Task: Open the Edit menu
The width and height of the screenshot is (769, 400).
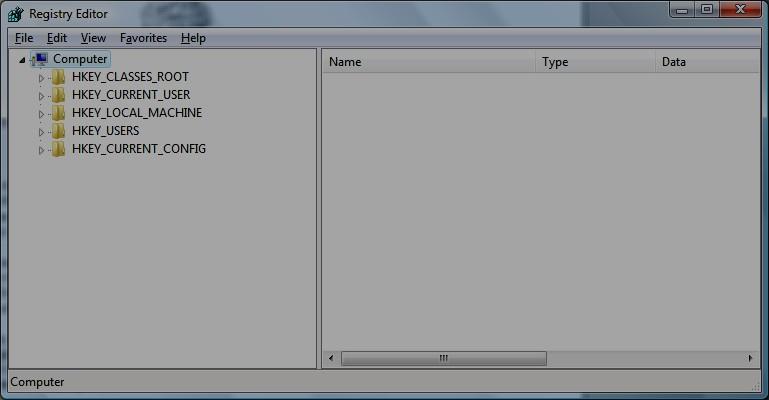Action: tap(56, 38)
